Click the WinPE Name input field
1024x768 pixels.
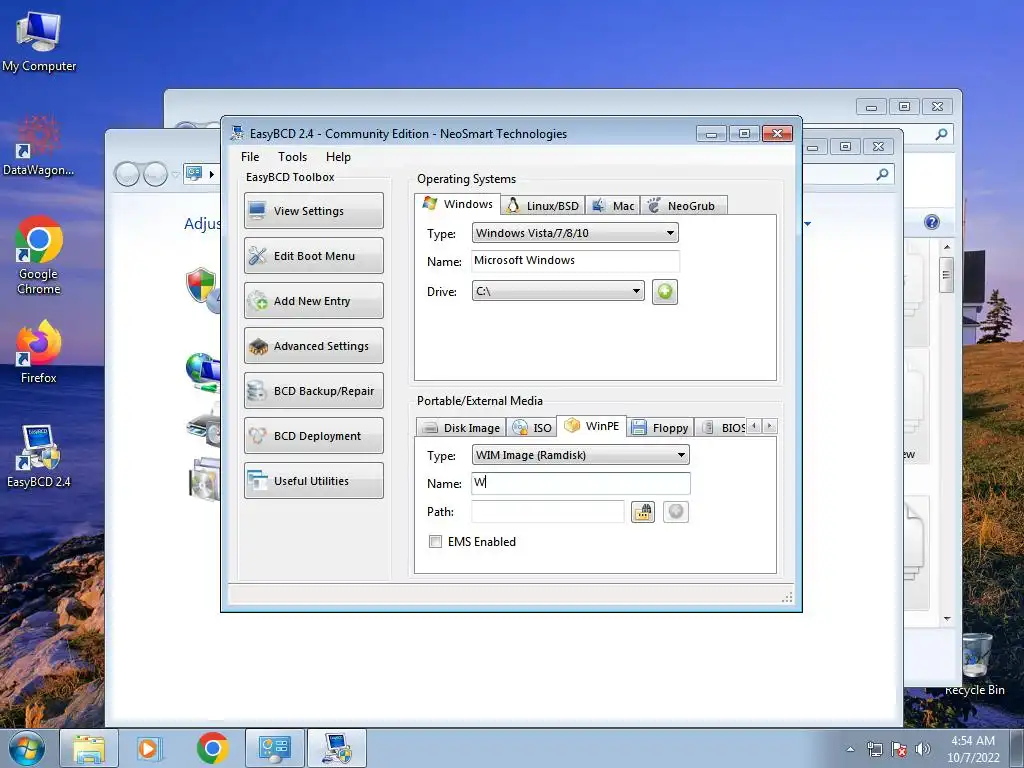click(580, 483)
